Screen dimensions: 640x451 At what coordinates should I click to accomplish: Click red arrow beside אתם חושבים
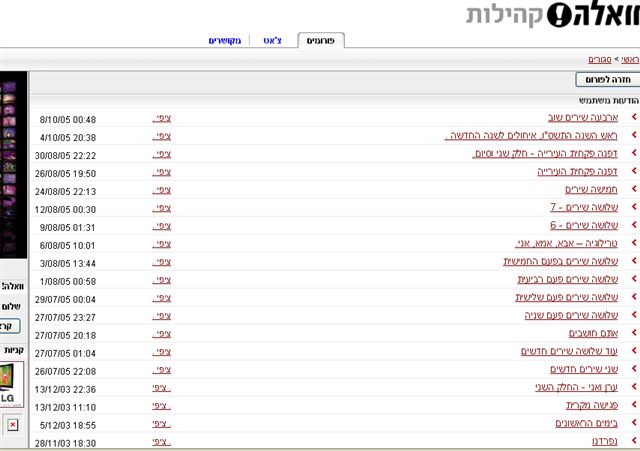pyautogui.click(x=633, y=334)
